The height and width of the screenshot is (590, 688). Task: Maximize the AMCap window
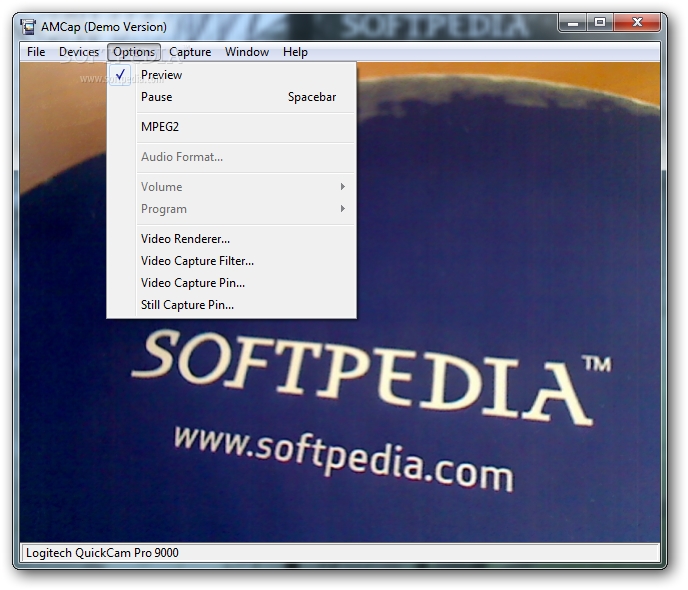pyautogui.click(x=599, y=23)
